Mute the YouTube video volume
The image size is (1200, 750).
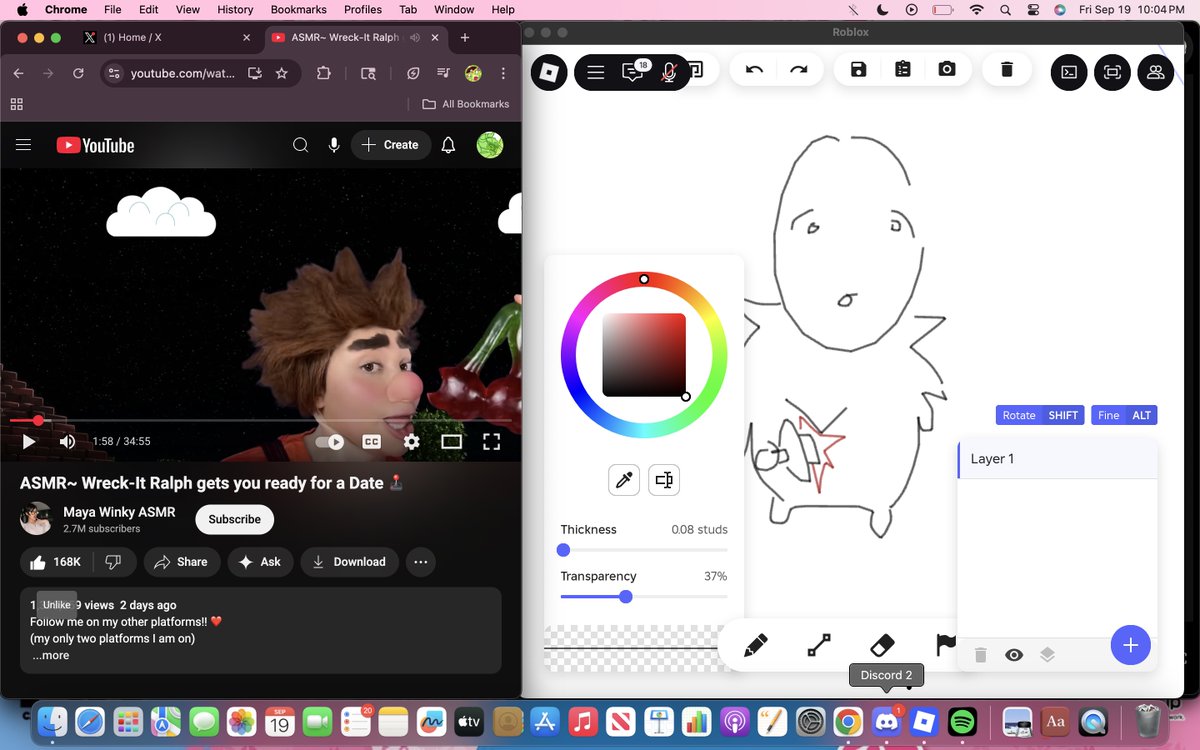pyautogui.click(x=67, y=441)
